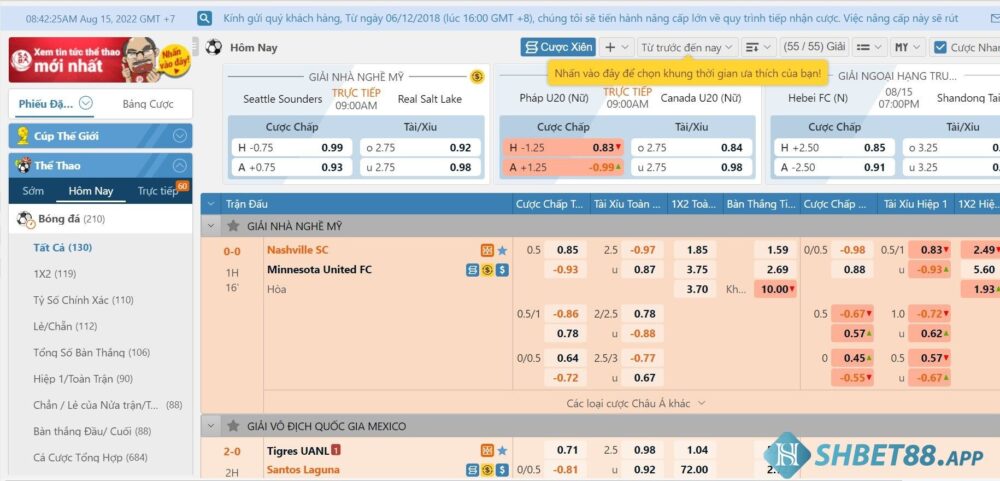Open the sort order dropdown in toolbar
Image resolution: width=1000 pixels, height=481 pixels.
pyautogui.click(x=758, y=47)
